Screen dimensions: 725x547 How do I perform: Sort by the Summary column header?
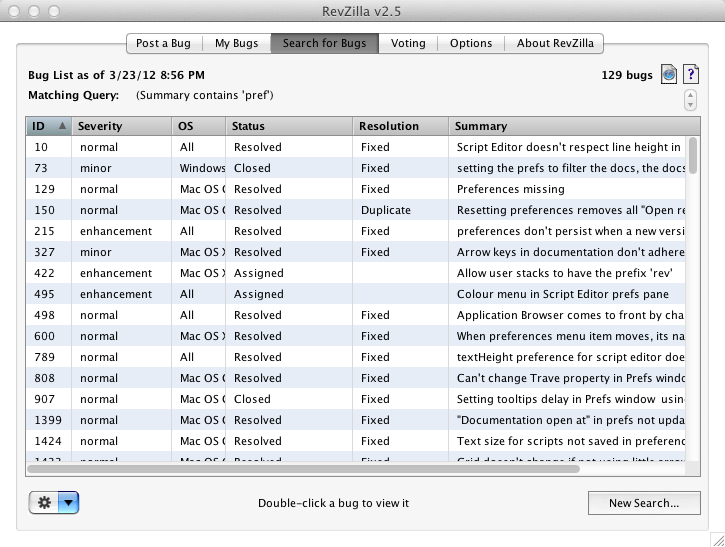coord(574,126)
